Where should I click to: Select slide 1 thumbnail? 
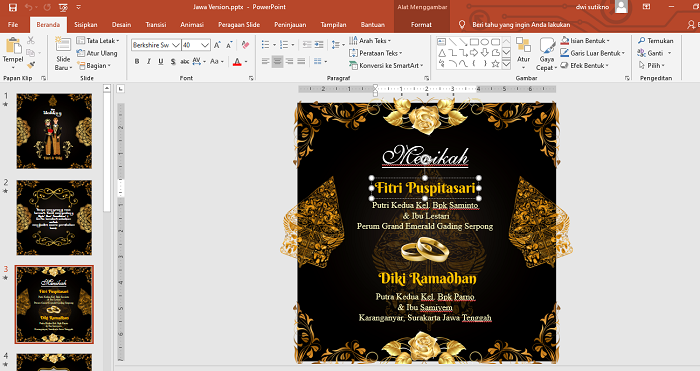click(54, 131)
